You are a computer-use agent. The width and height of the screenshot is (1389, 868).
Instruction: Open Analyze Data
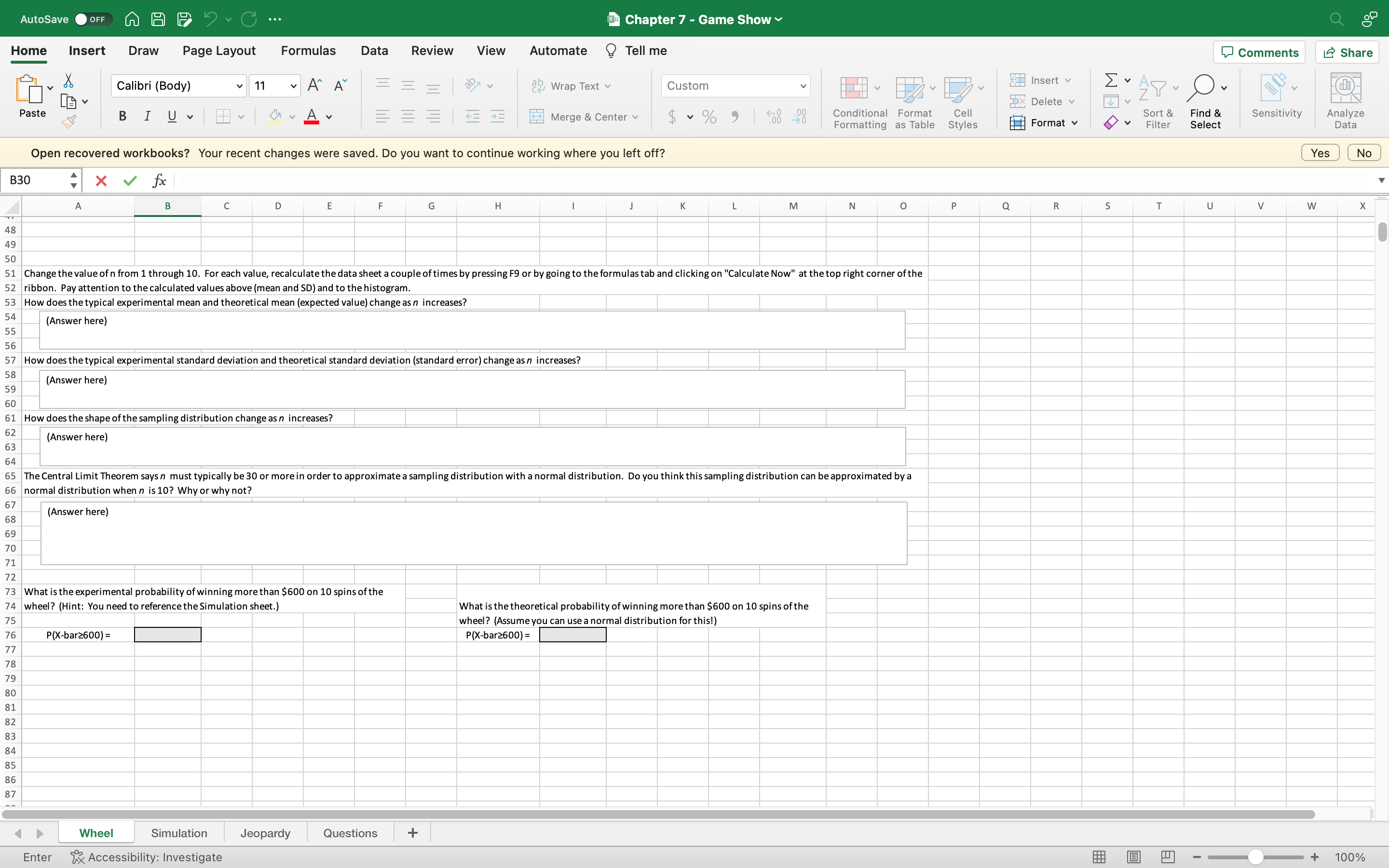tap(1345, 102)
